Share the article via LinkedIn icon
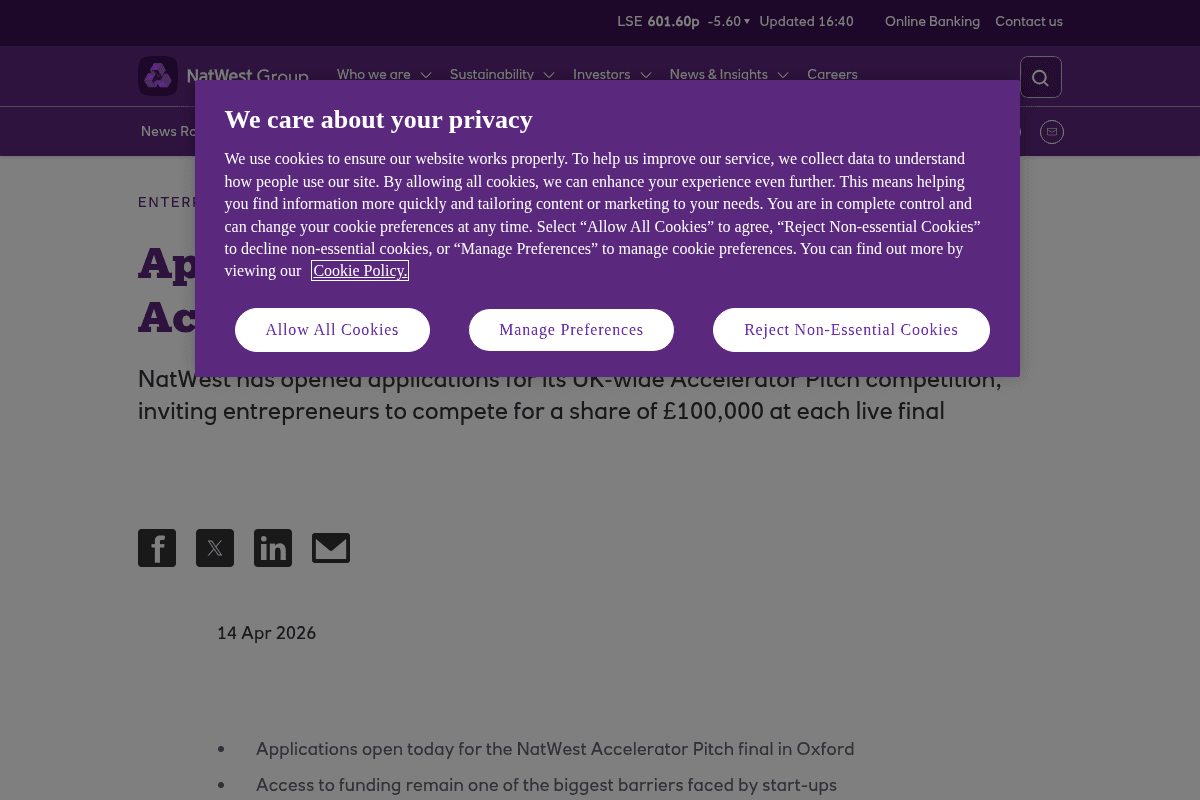This screenshot has height=800, width=1200. point(273,548)
